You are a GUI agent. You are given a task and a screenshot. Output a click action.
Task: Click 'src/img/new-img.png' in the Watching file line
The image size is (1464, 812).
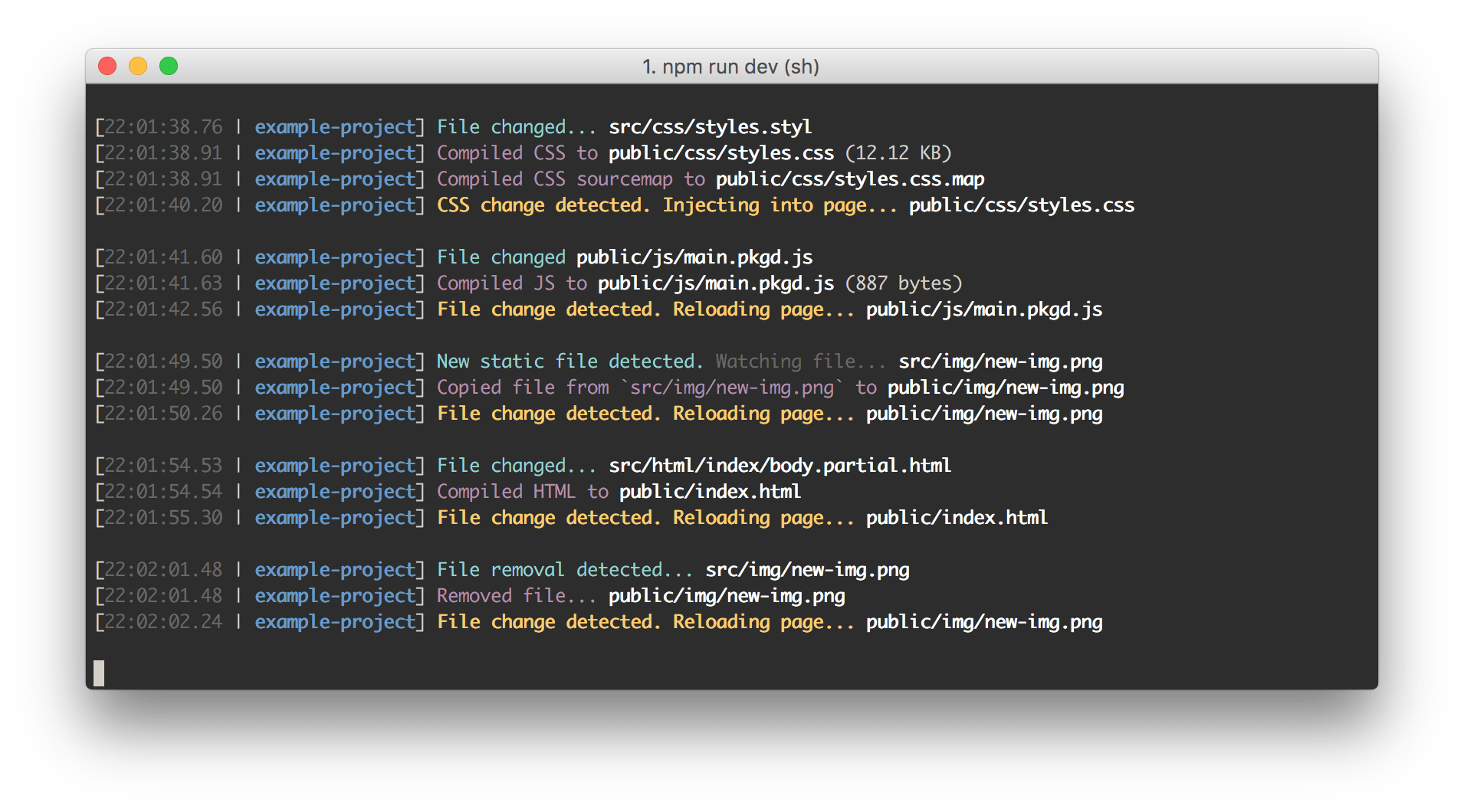pos(1000,362)
